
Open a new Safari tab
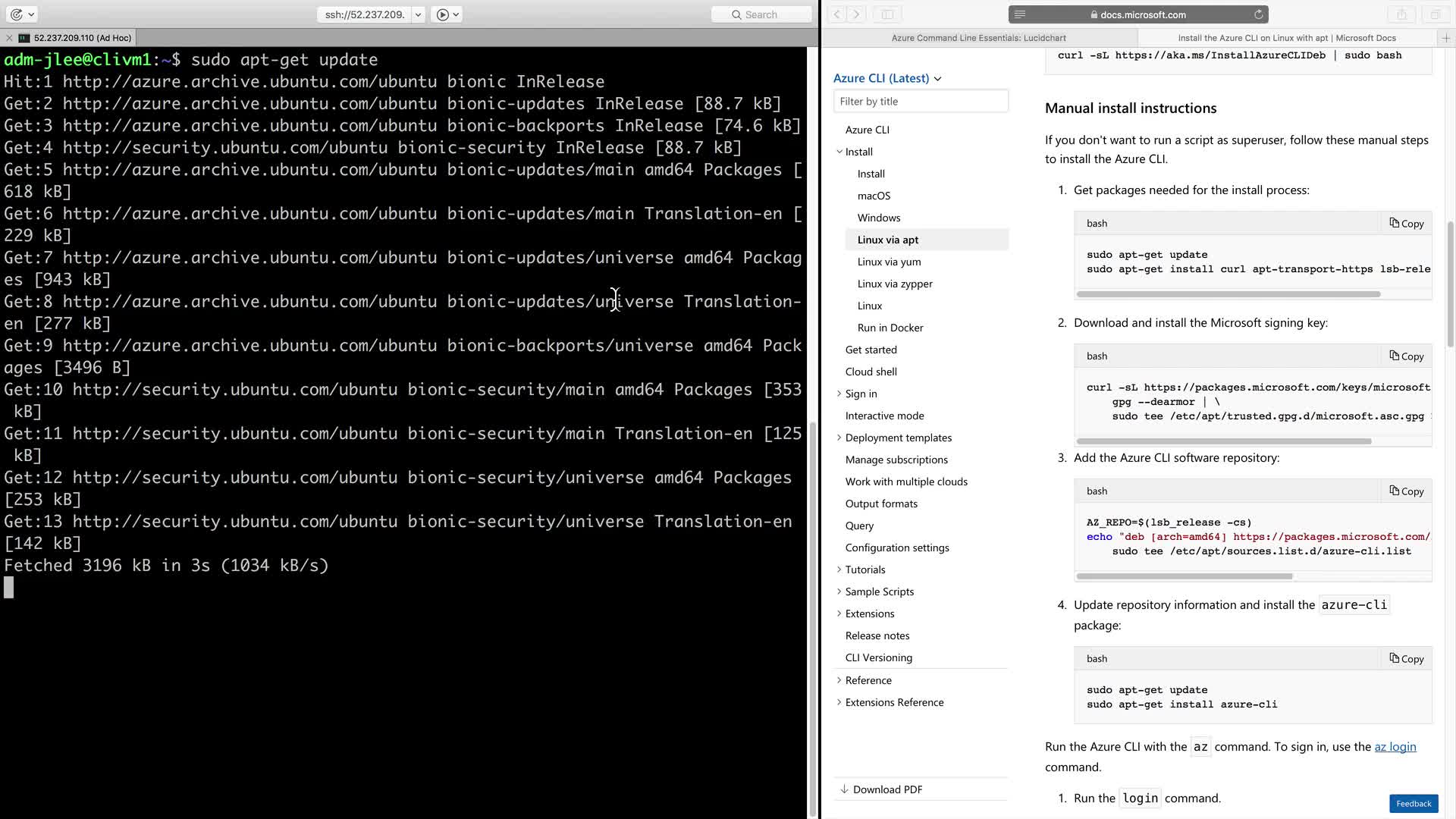point(1445,38)
